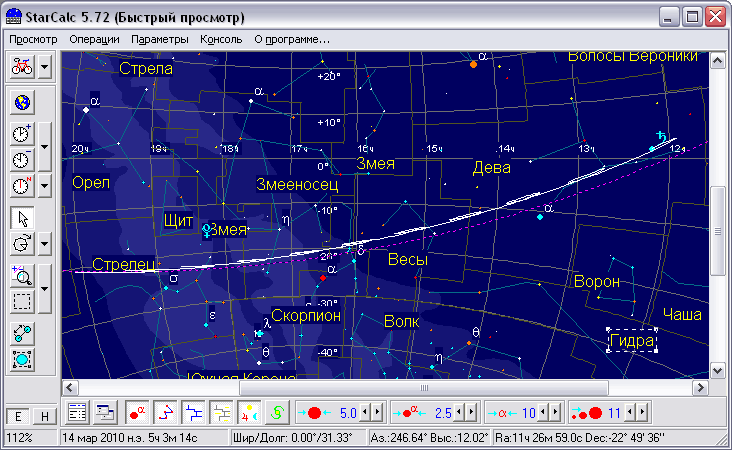Click the clock icon with red N

click(x=22, y=186)
